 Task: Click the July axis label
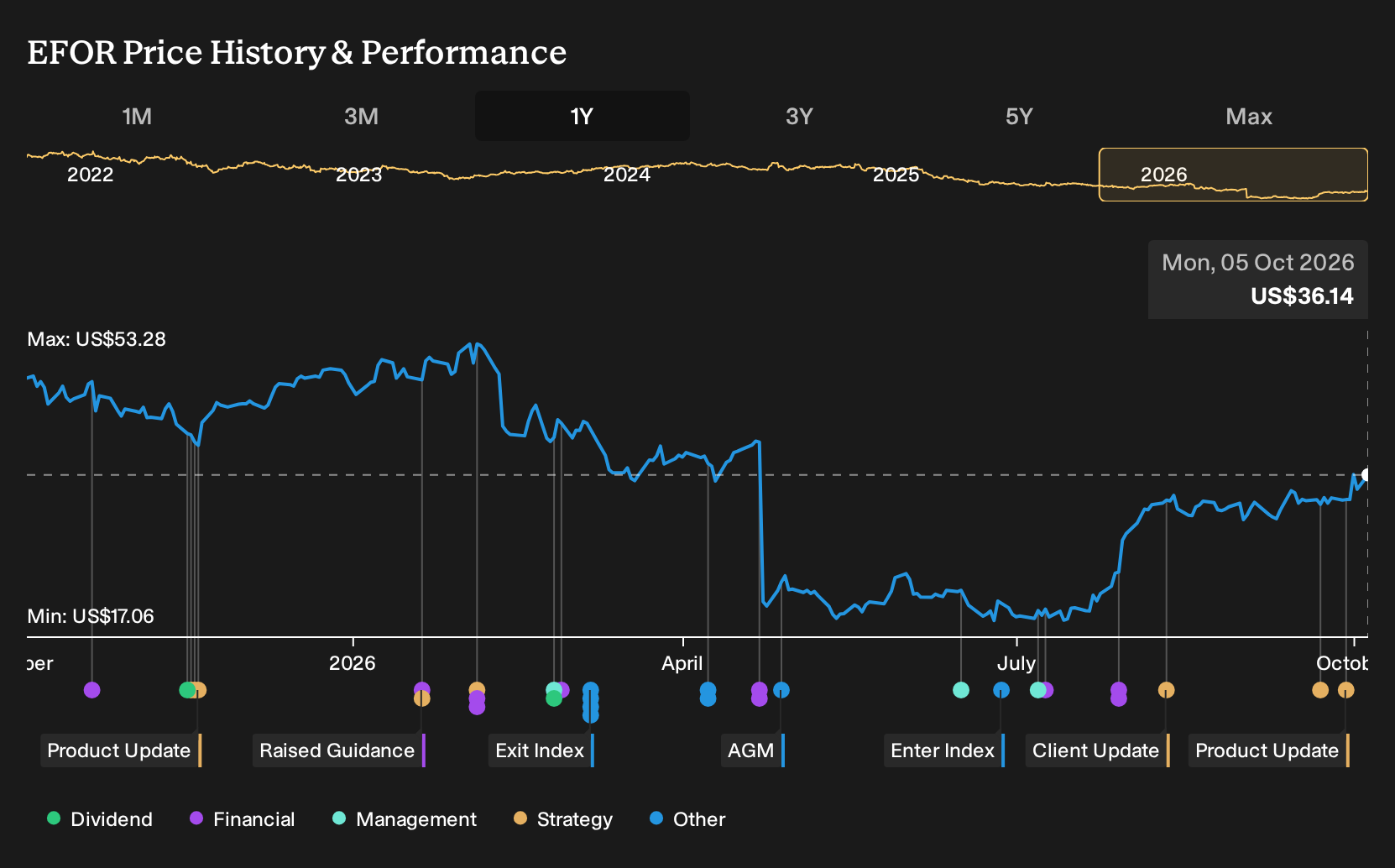[1016, 663]
